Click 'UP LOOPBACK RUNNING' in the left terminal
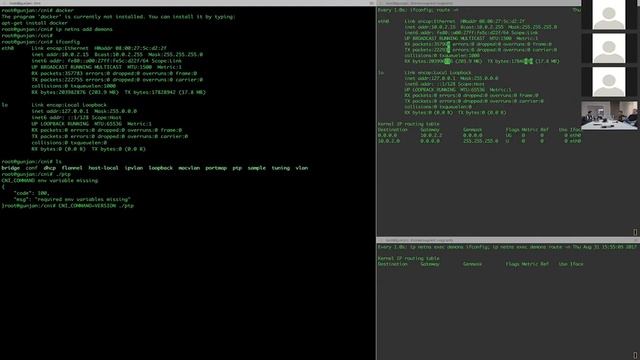The height and width of the screenshot is (360, 640). 60,124
